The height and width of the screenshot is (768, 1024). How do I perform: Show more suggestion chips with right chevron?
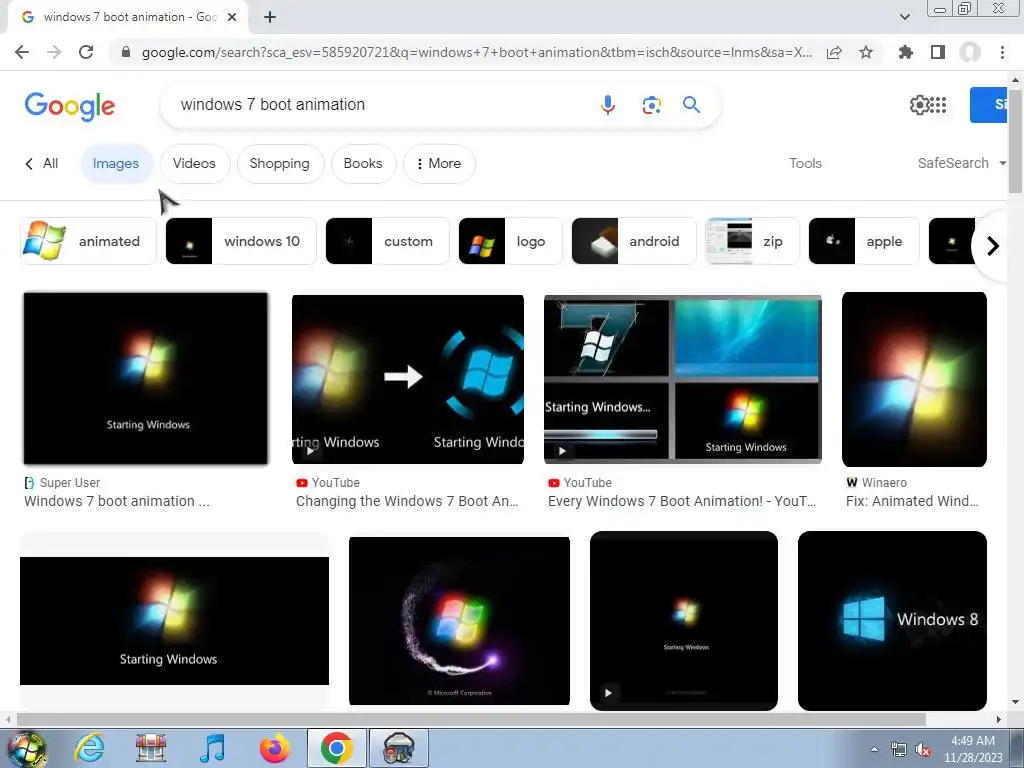tap(993, 246)
